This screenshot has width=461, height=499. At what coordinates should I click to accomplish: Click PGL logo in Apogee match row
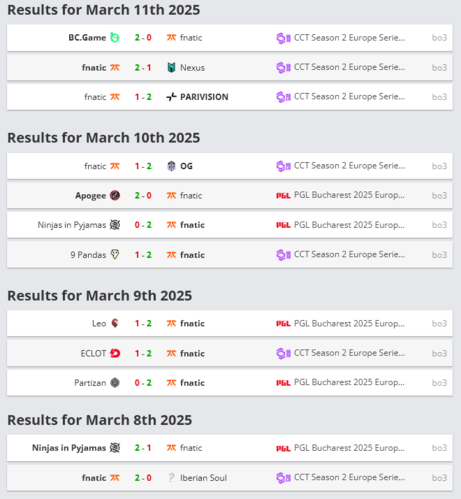283,196
